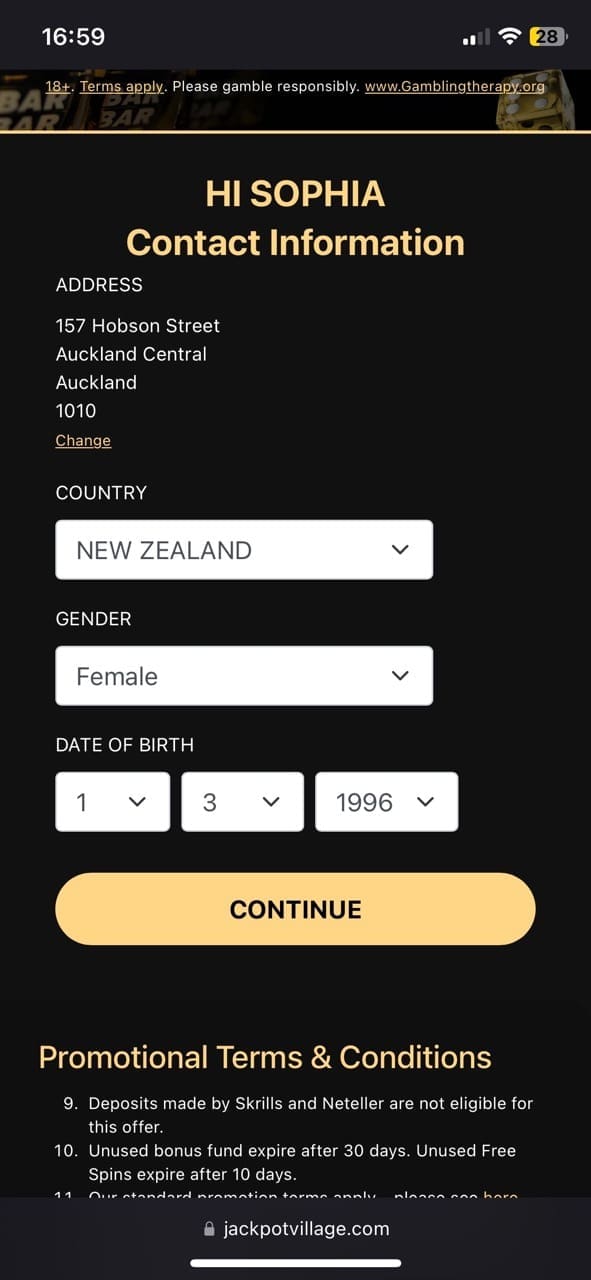Open the birth year 1996 dropdown
Screen dimensions: 591x1280
(x=386, y=802)
